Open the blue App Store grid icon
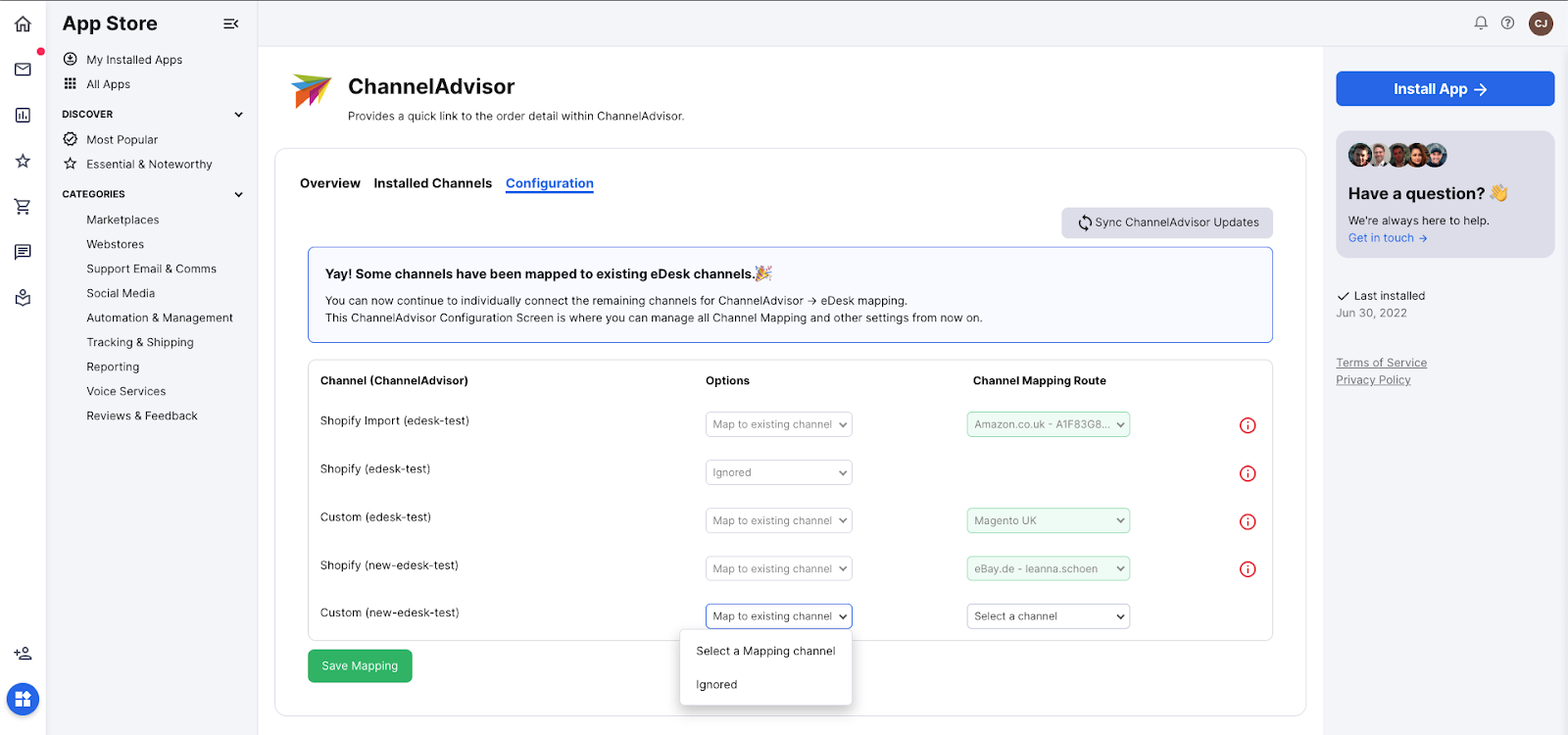The width and height of the screenshot is (1568, 735). point(23,700)
